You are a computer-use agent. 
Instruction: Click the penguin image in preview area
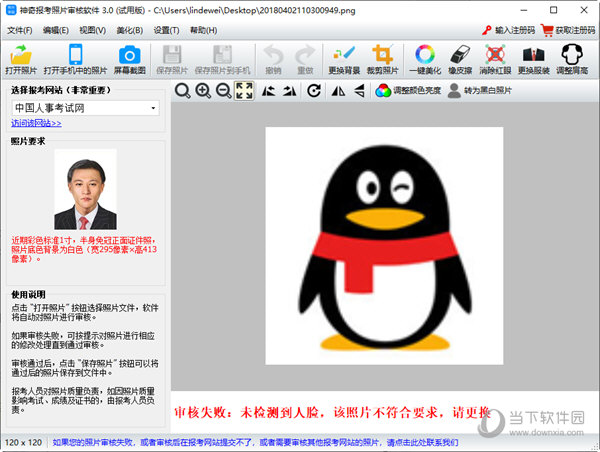point(384,246)
